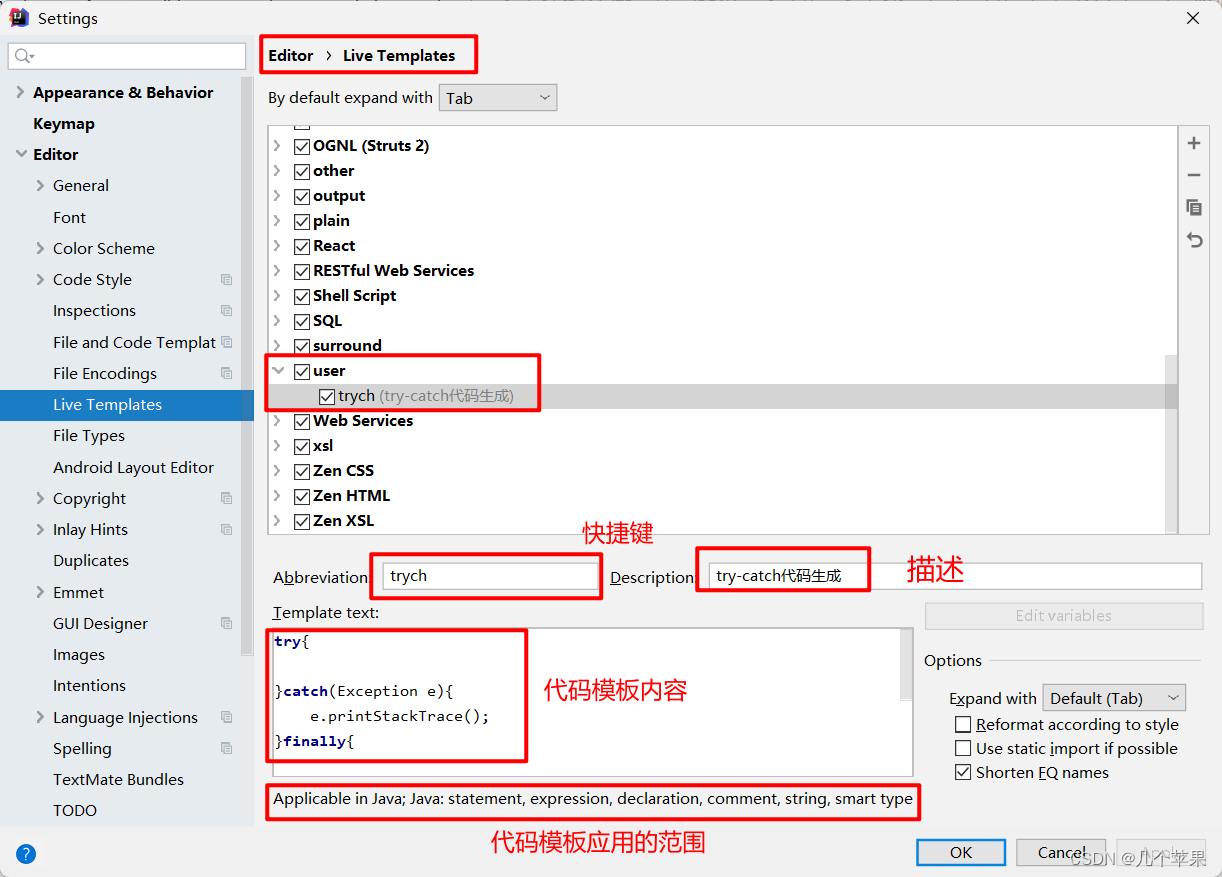Click the File Encodings project-level icon
Image resolution: width=1222 pixels, height=877 pixels.
[x=227, y=373]
